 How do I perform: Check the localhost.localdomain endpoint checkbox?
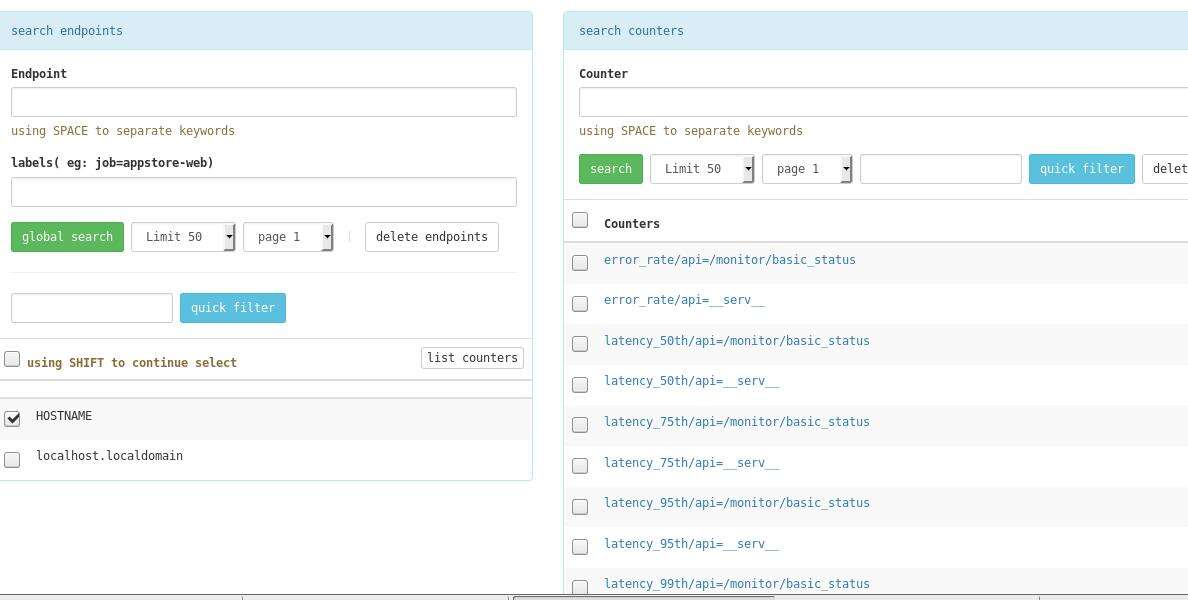[12, 459]
